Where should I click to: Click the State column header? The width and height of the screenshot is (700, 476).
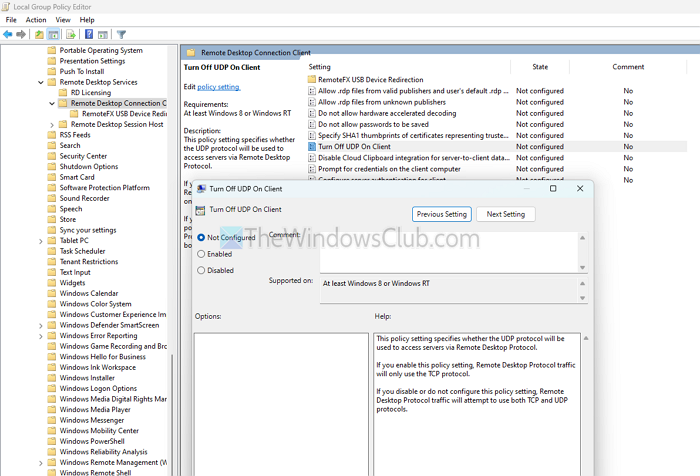[540, 67]
